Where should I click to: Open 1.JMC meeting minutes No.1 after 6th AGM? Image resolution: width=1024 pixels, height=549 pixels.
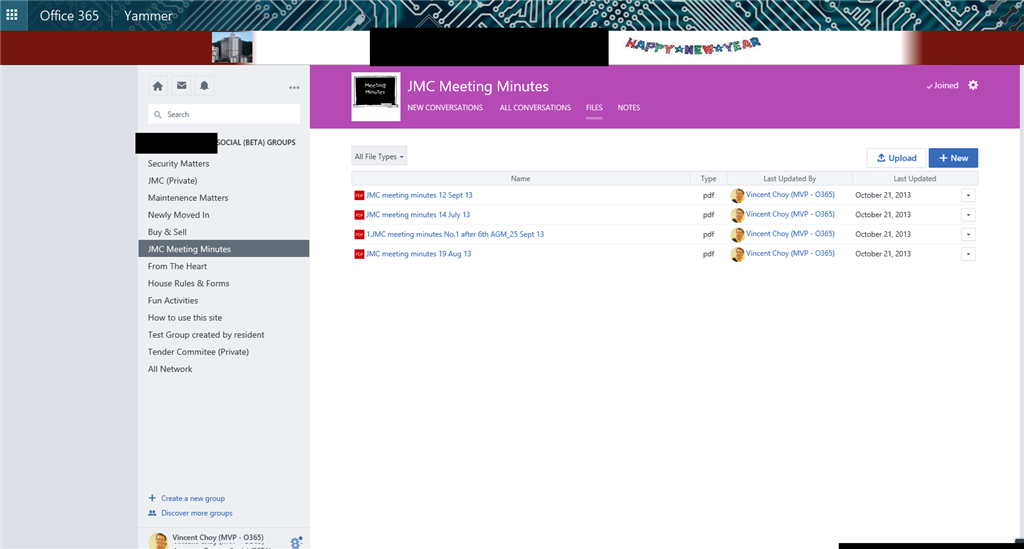455,234
